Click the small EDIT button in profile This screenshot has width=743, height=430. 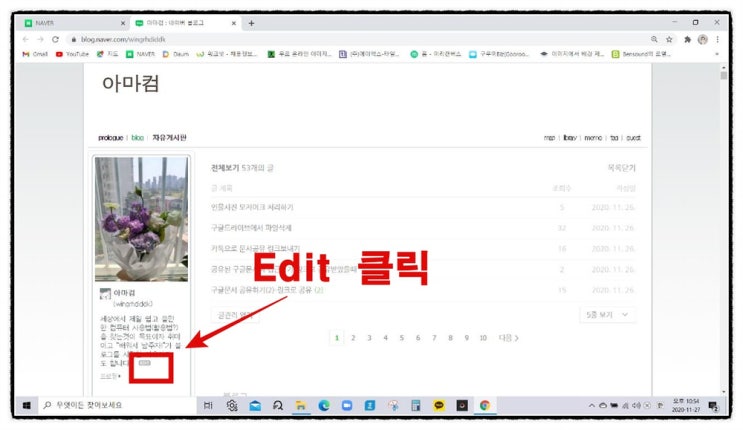(x=145, y=363)
